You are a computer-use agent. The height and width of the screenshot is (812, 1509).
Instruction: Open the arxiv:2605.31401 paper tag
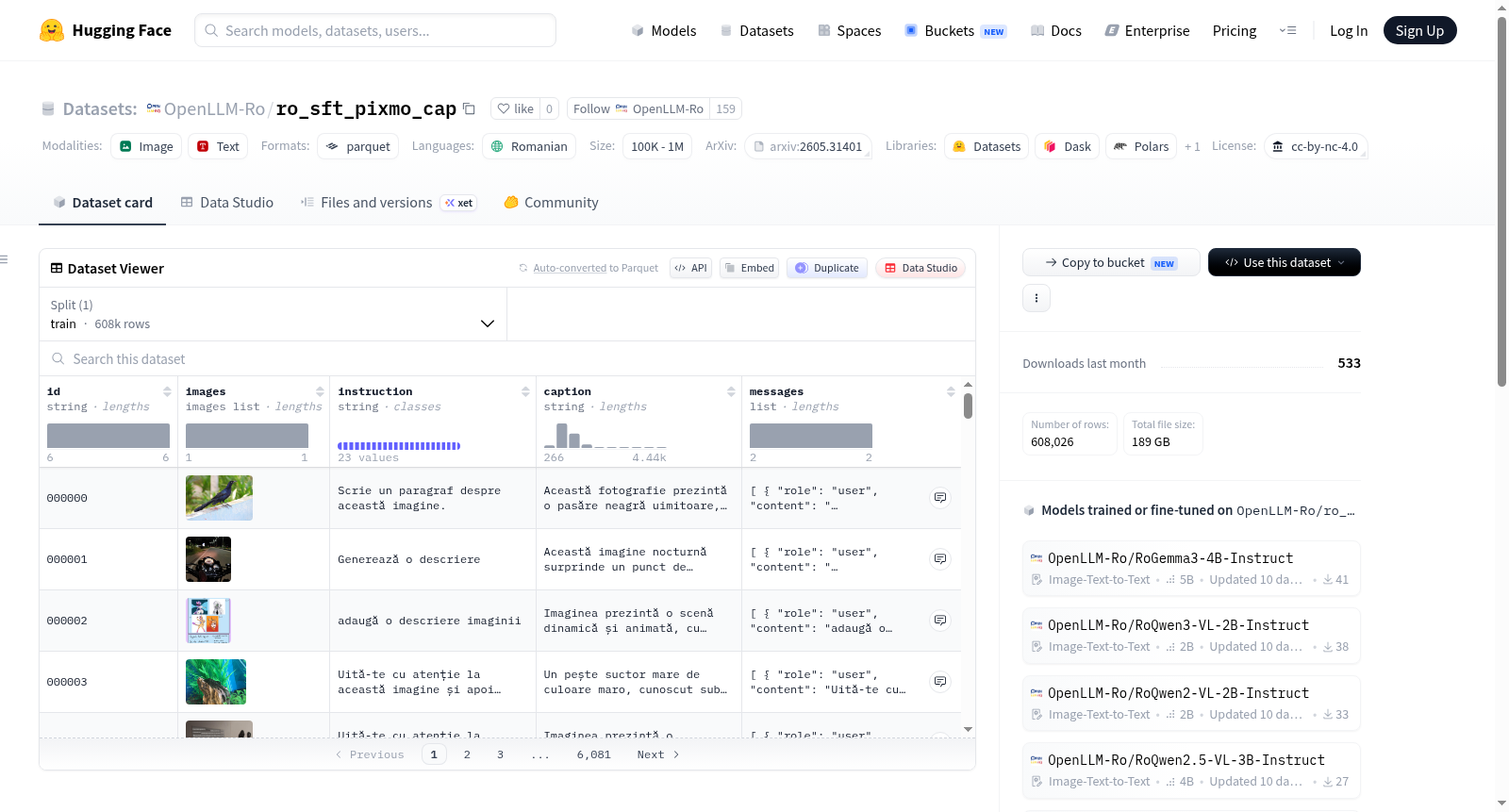click(x=808, y=146)
